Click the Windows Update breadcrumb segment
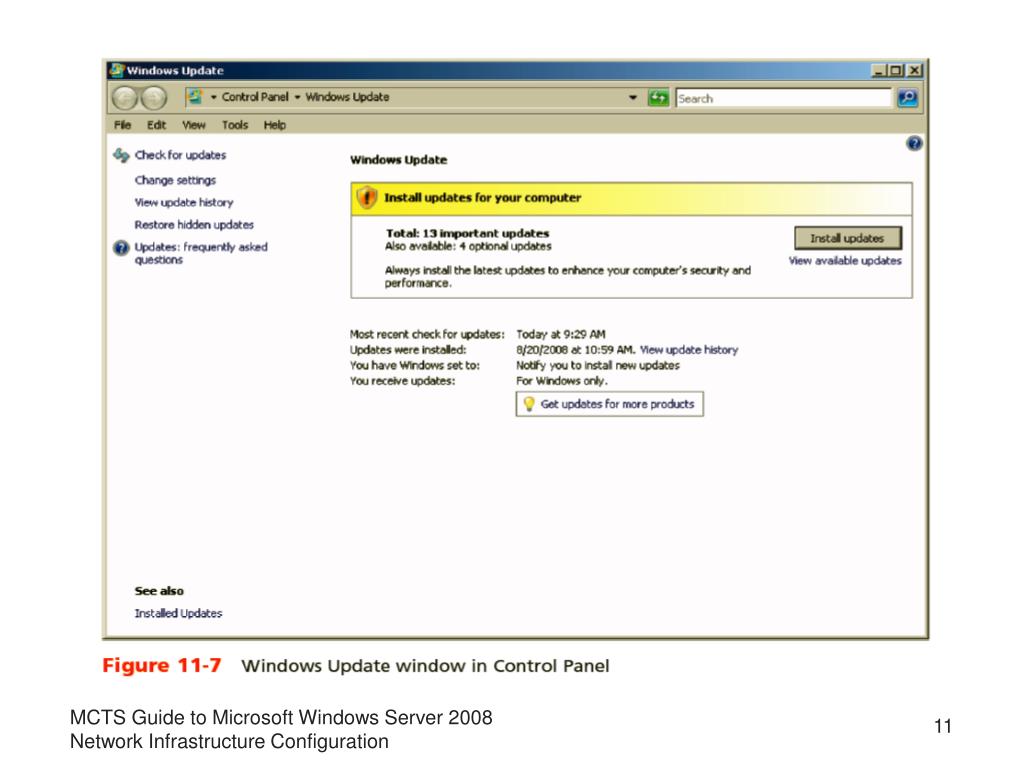This screenshot has height=768, width=1024. point(347,97)
